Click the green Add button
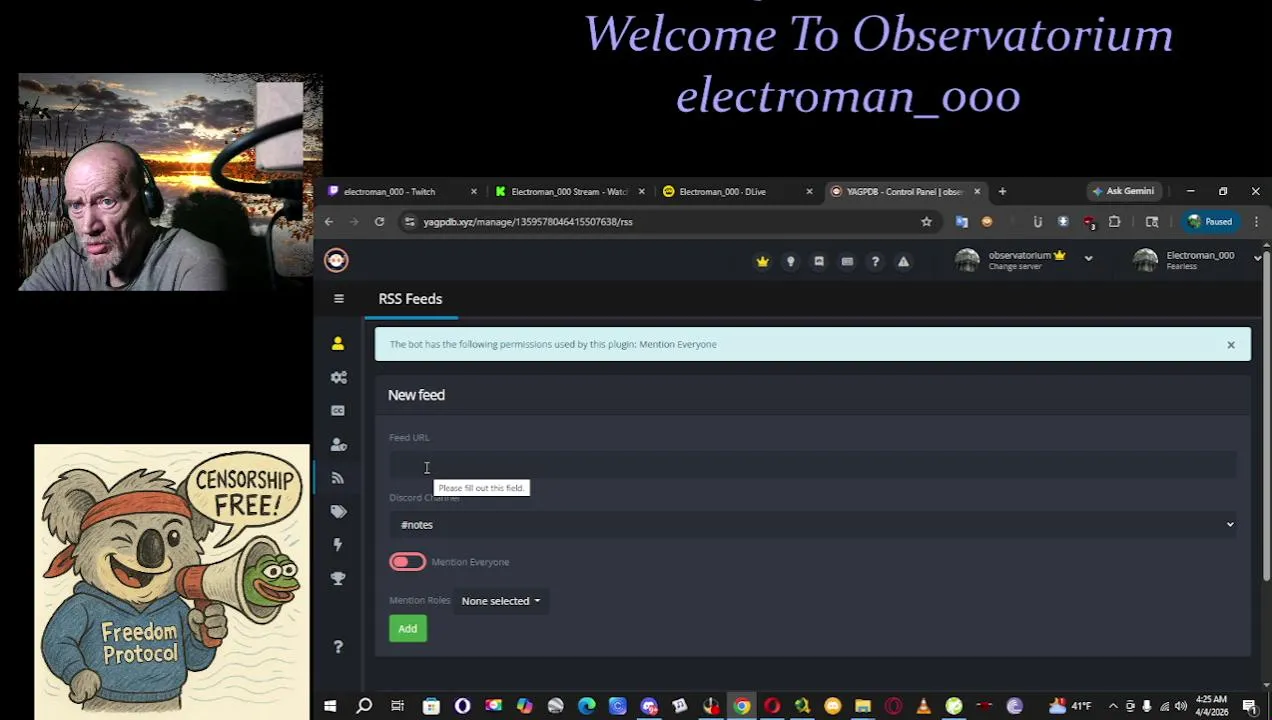The width and height of the screenshot is (1272, 720). 407,629
